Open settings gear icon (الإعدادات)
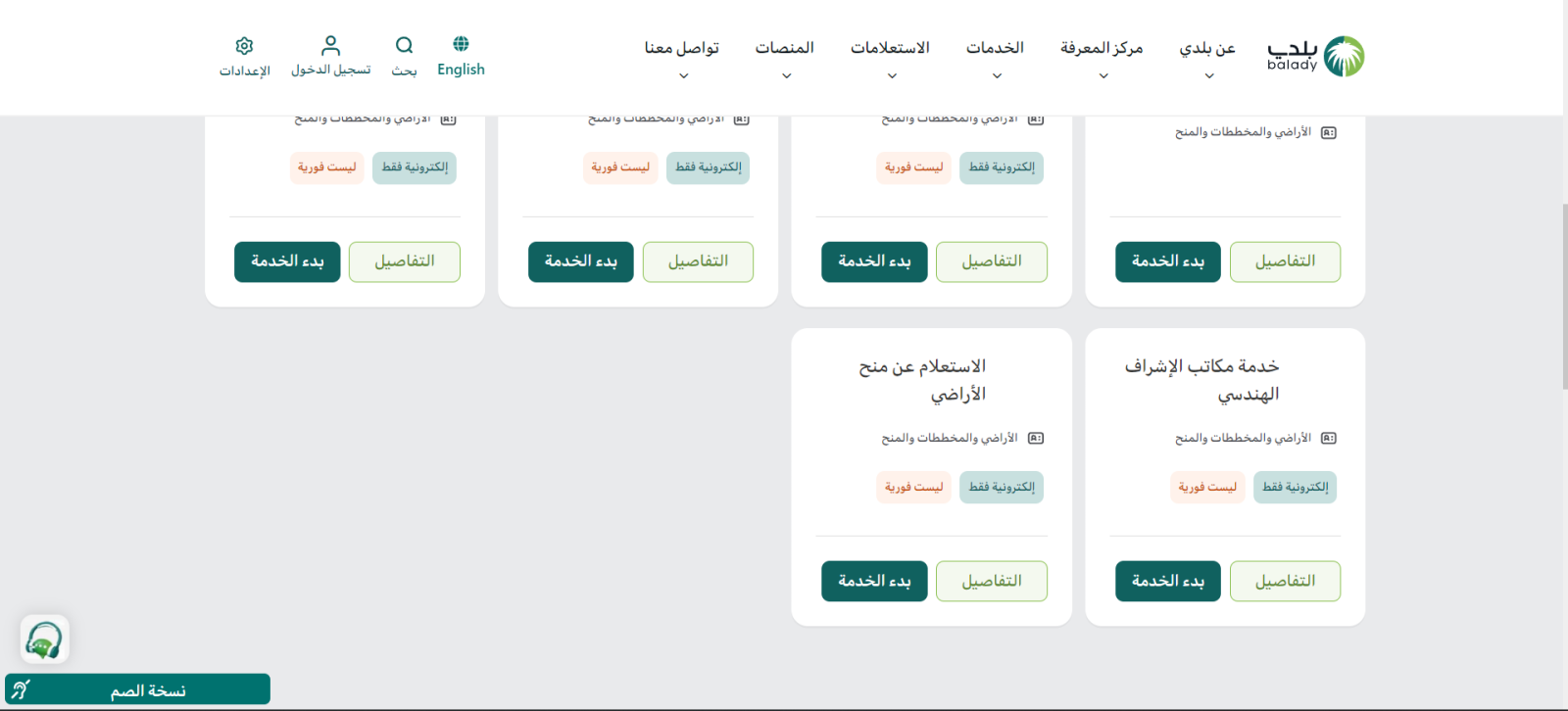 (244, 46)
